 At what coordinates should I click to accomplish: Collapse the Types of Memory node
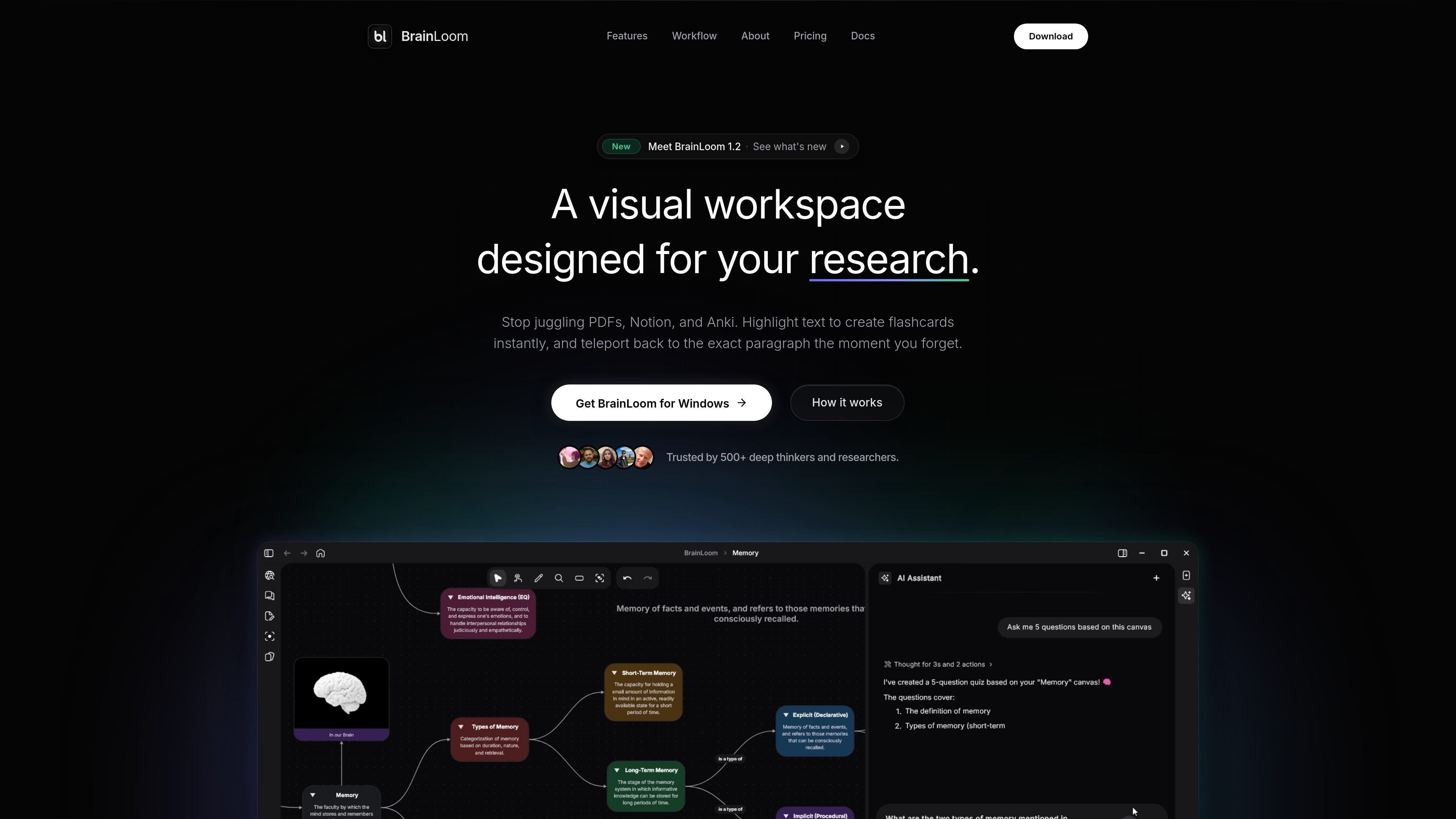[461, 727]
